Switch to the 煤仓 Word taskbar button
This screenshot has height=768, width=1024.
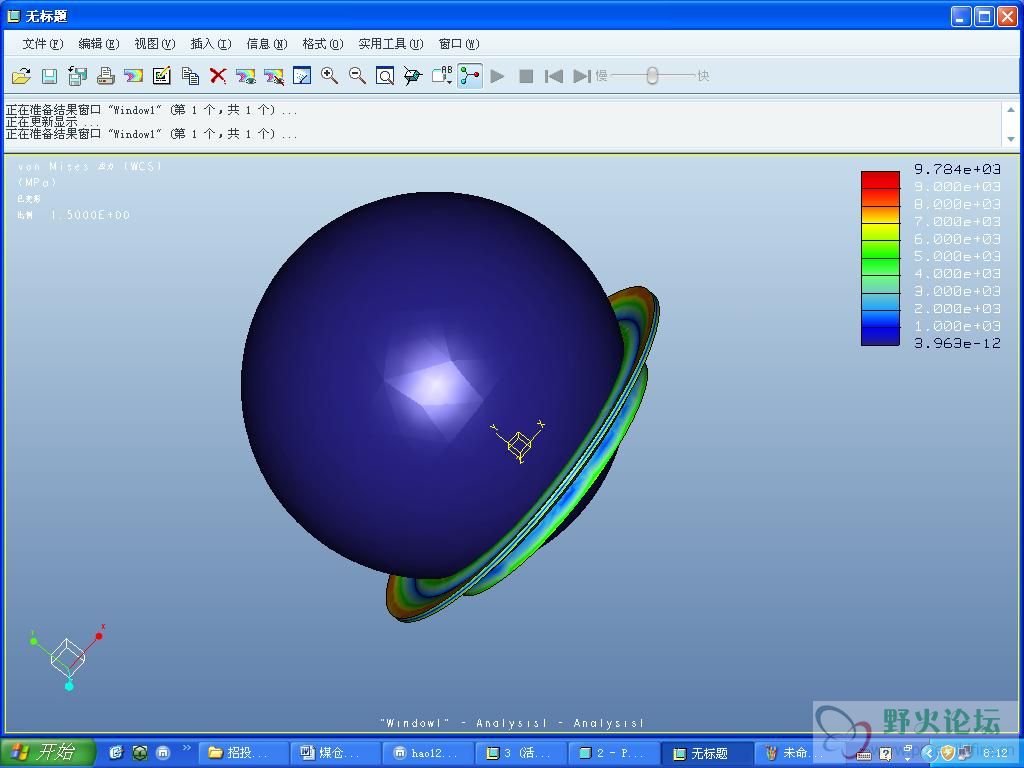tap(335, 753)
